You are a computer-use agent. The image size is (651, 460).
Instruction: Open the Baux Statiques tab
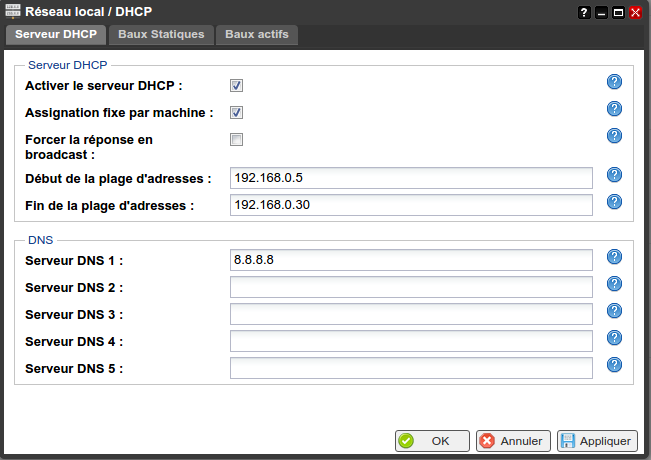pyautogui.click(x=161, y=34)
